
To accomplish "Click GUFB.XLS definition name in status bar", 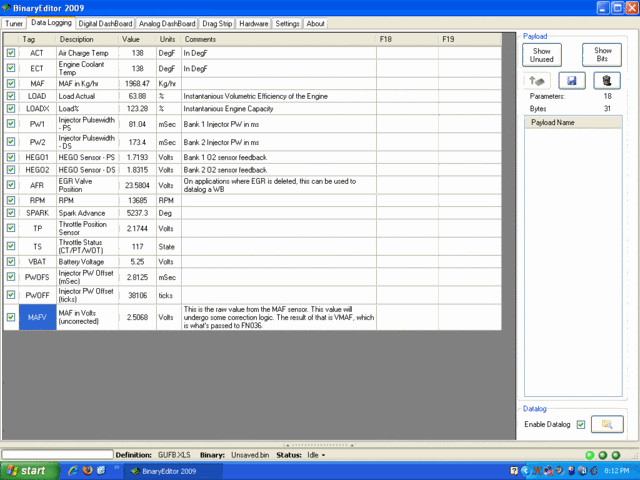I will tap(174, 455).
